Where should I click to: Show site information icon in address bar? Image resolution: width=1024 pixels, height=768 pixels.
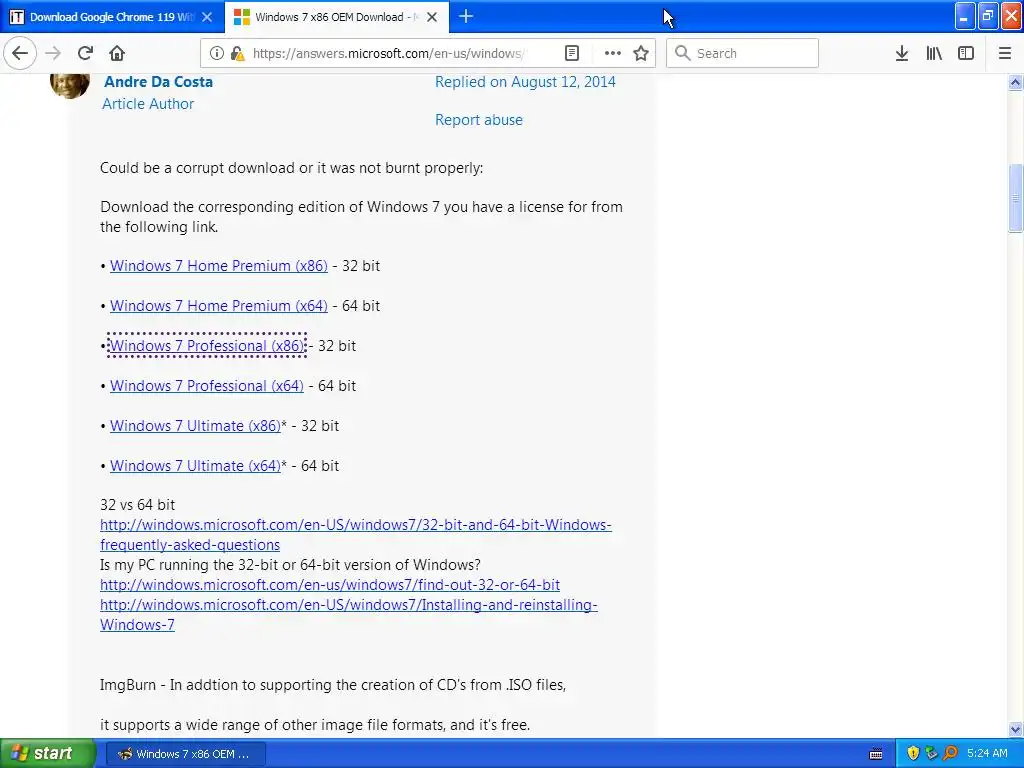click(216, 53)
